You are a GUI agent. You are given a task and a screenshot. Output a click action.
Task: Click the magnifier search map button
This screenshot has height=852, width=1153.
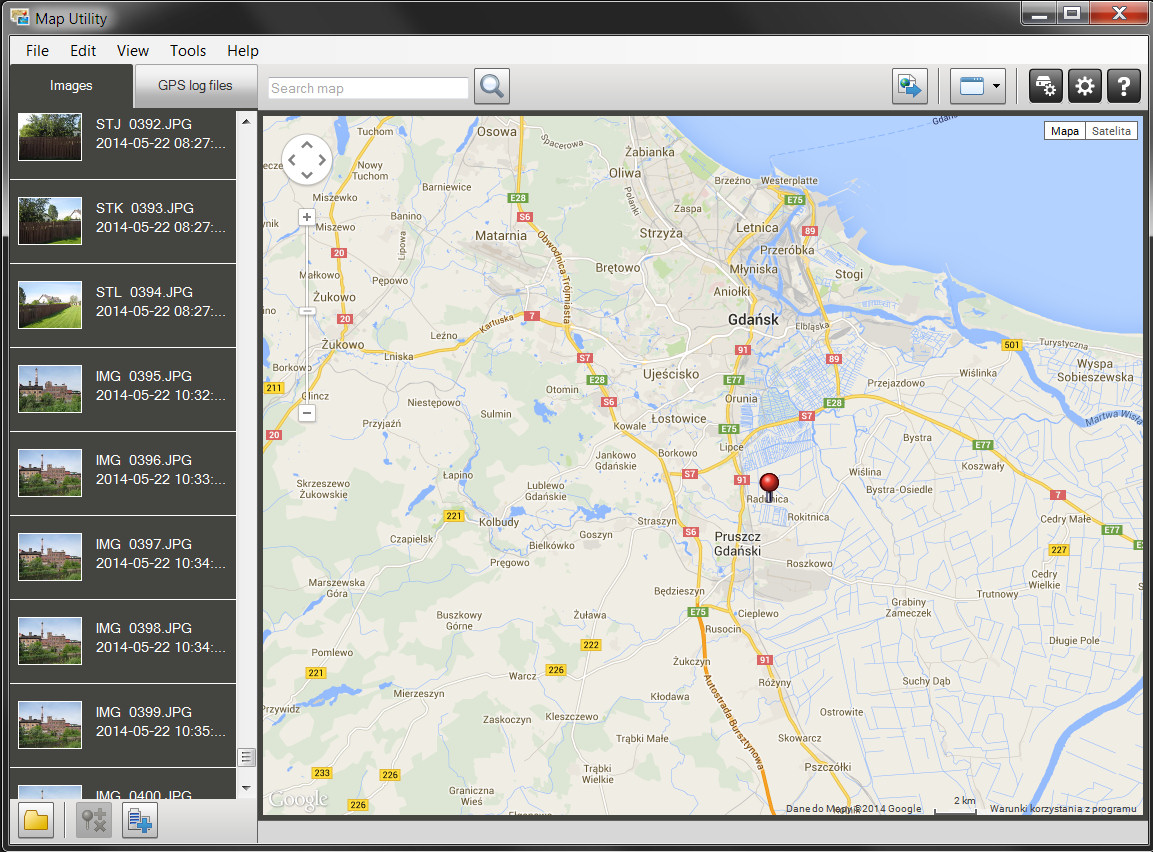pos(492,87)
